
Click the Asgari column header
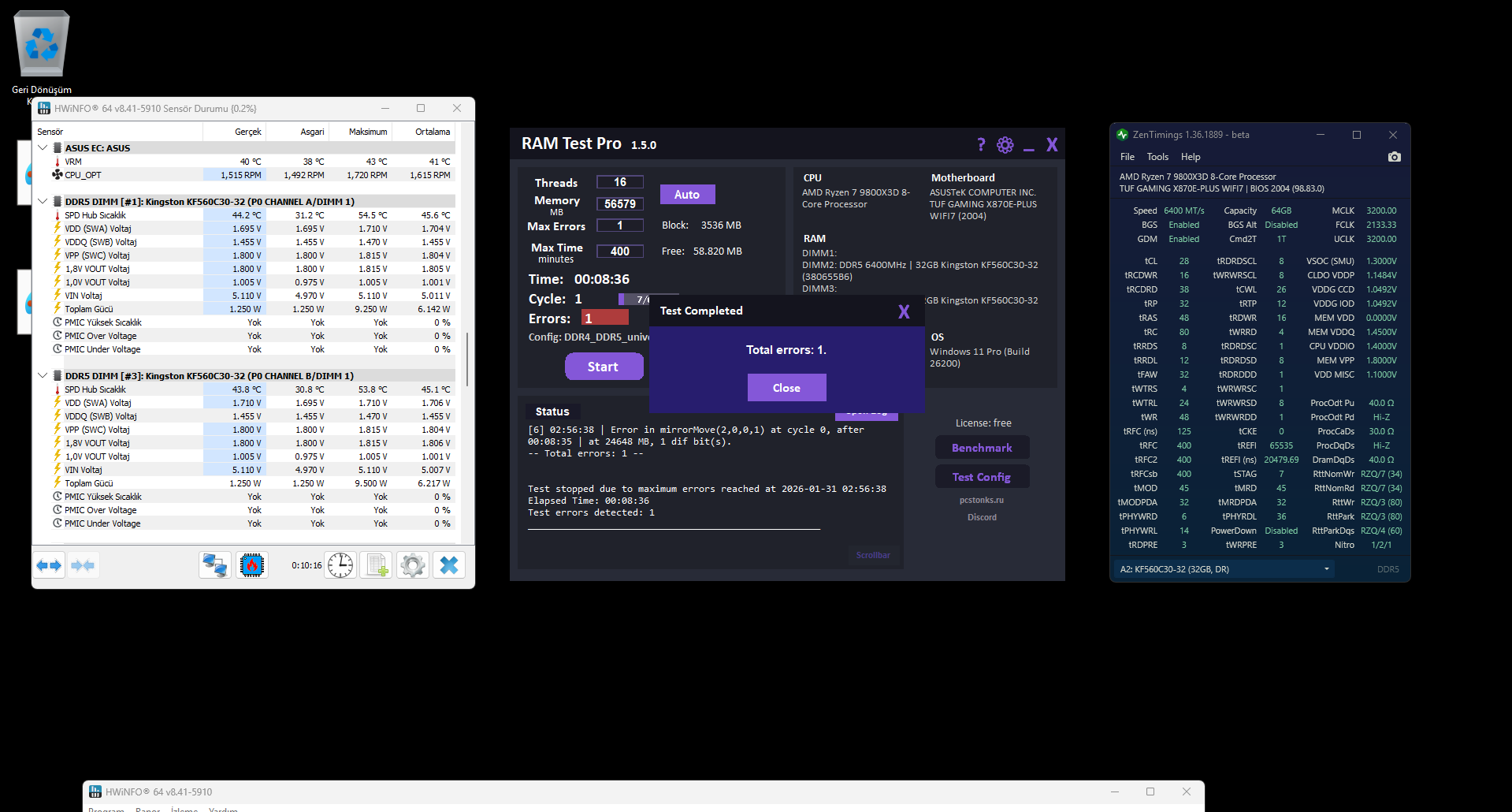[297, 132]
